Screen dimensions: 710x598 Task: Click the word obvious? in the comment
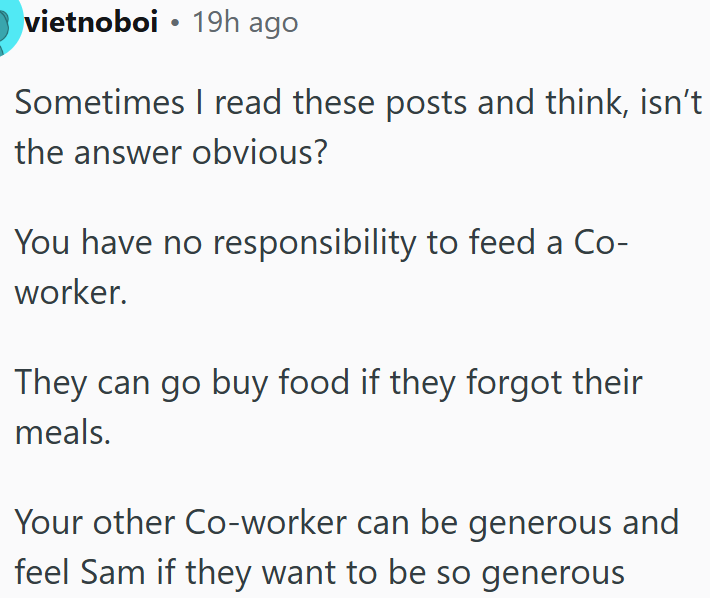pyautogui.click(x=259, y=152)
